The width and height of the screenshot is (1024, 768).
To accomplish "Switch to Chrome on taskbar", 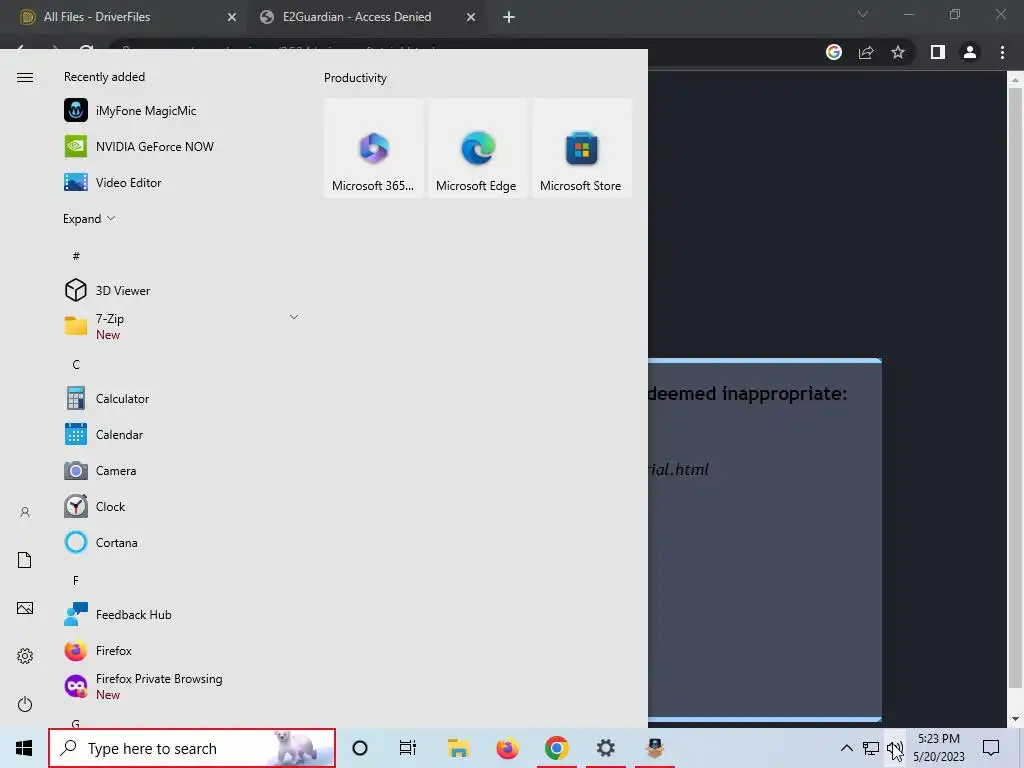I will tap(556, 748).
